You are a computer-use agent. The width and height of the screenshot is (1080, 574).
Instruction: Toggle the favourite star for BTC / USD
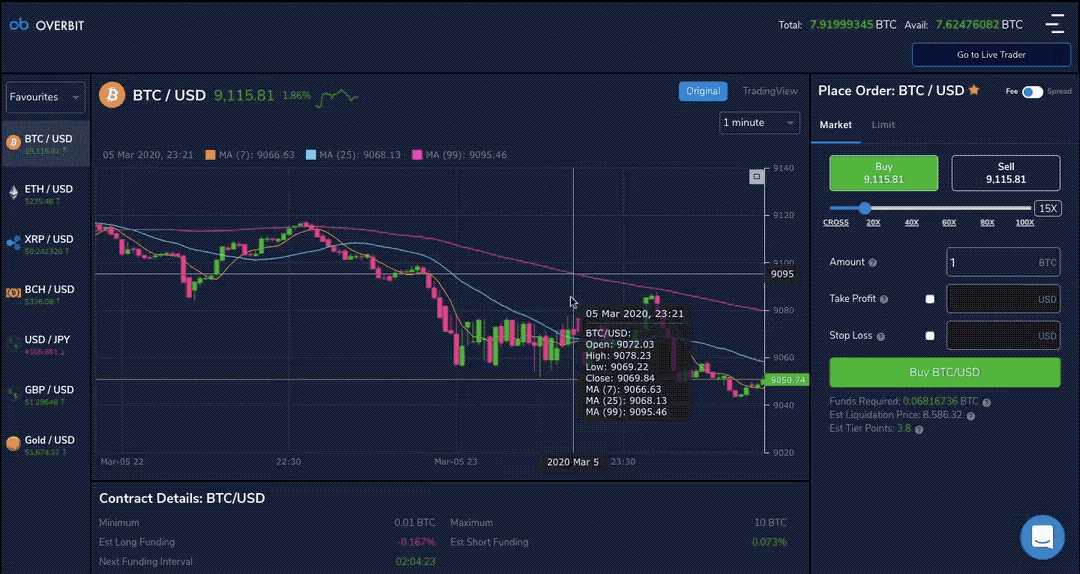pos(974,90)
